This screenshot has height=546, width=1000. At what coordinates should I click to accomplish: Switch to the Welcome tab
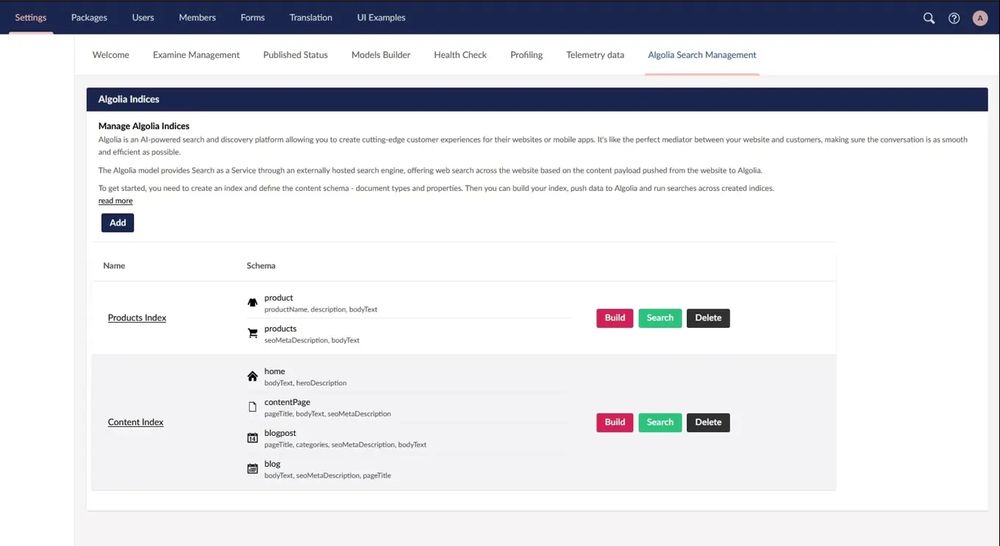click(110, 55)
